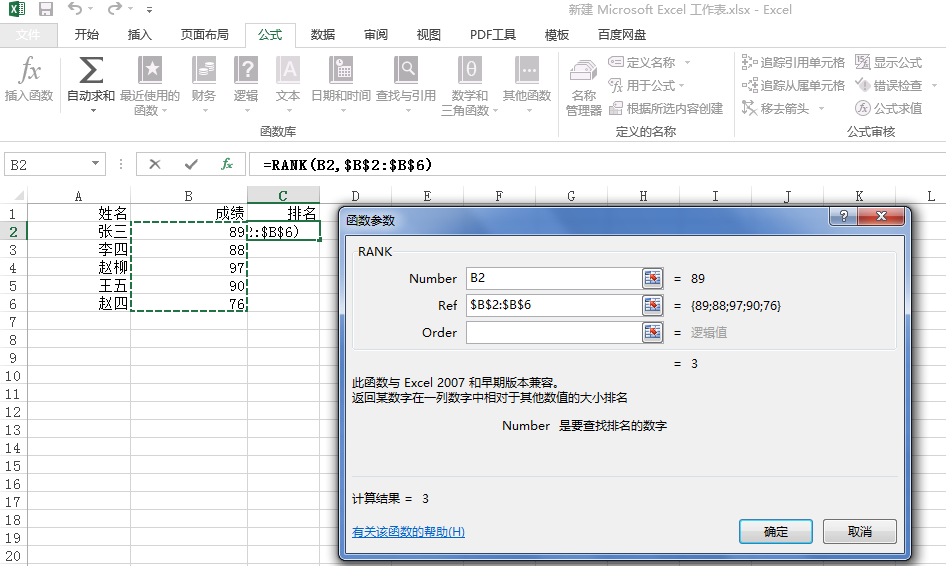Click Define Name (定义名称) button
Screen dimensions: 946x566
click(x=641, y=62)
